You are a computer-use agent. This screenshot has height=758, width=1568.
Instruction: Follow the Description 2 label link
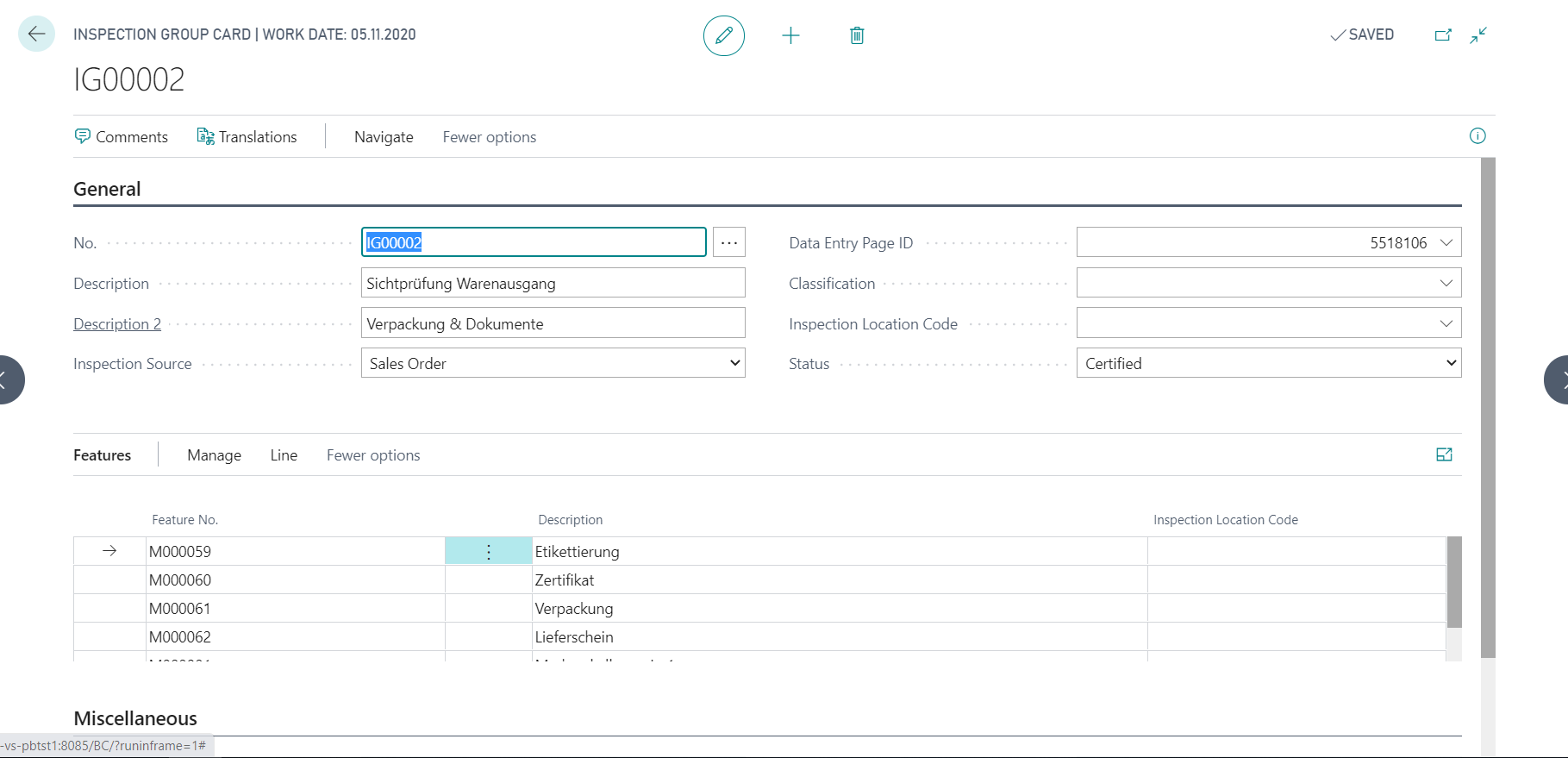117,324
